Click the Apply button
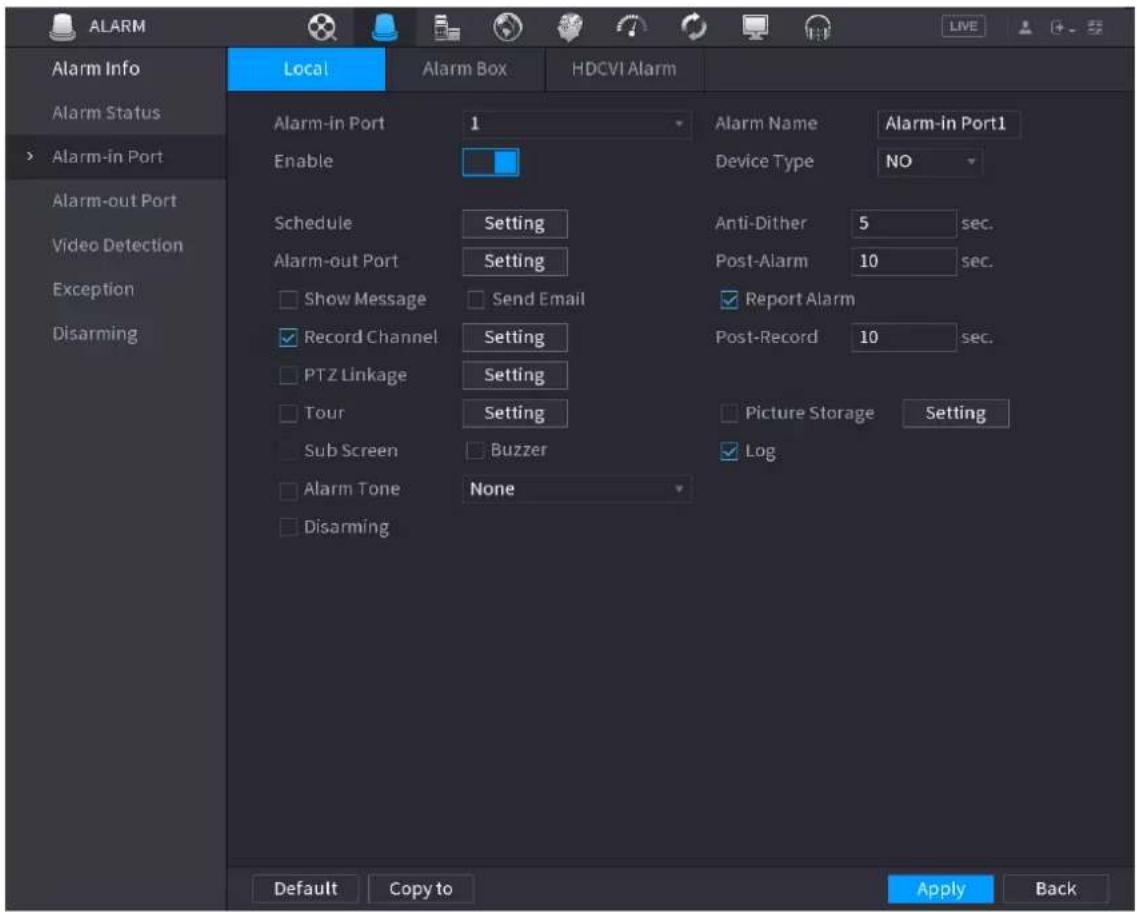Screen dimensions: 1137x912 940,889
